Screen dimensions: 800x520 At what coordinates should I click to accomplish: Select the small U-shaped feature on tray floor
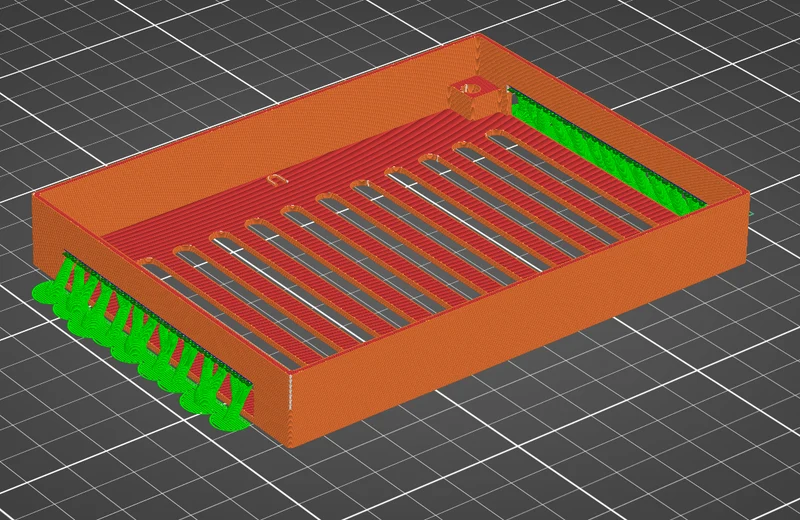(277, 179)
